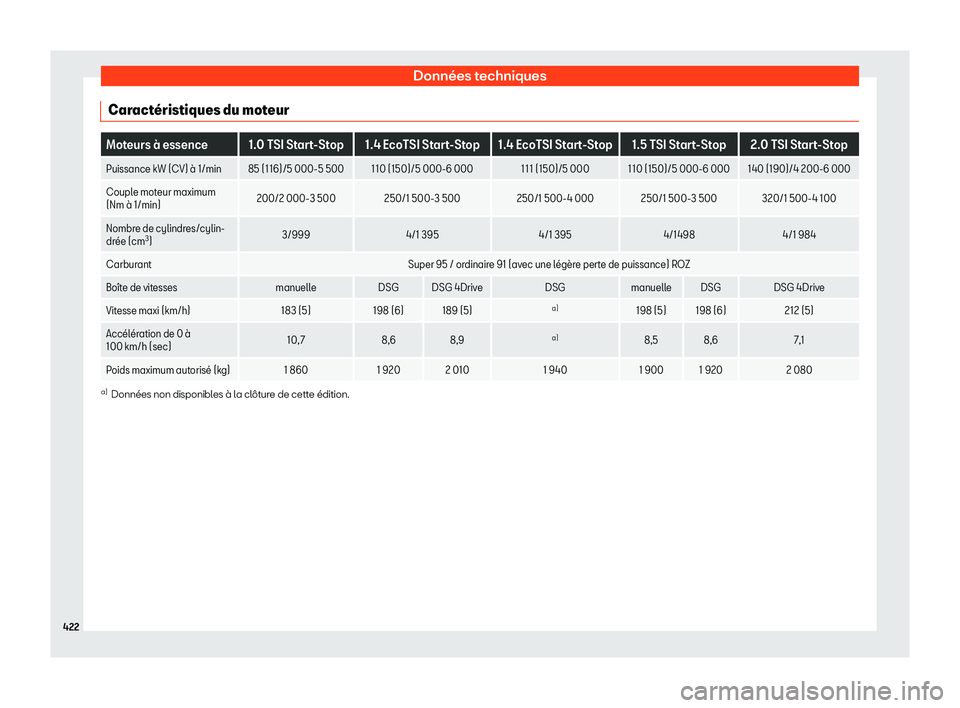Click the 212 (5) top speed value

coord(799,310)
